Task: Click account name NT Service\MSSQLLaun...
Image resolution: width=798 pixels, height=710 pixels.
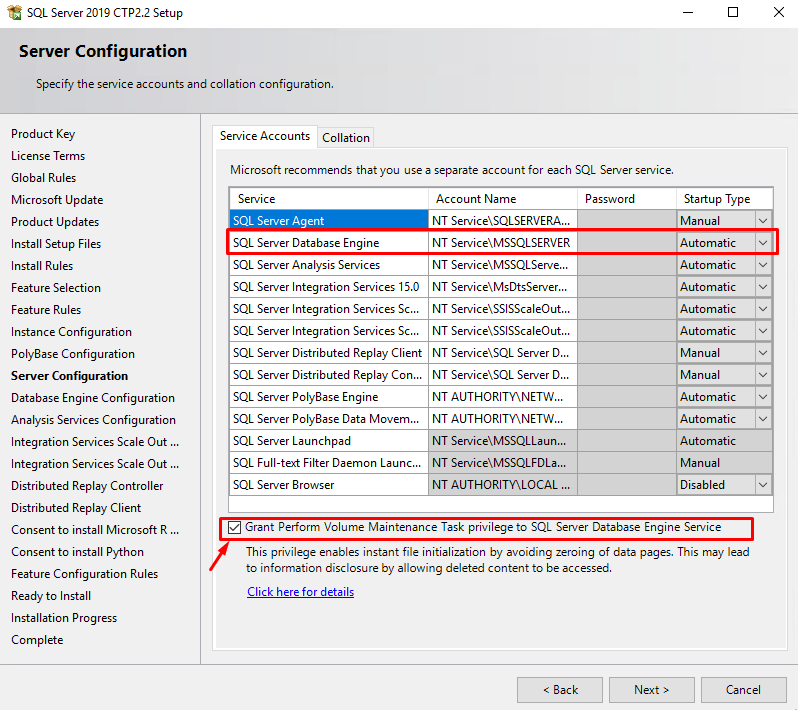Action: coord(503,441)
